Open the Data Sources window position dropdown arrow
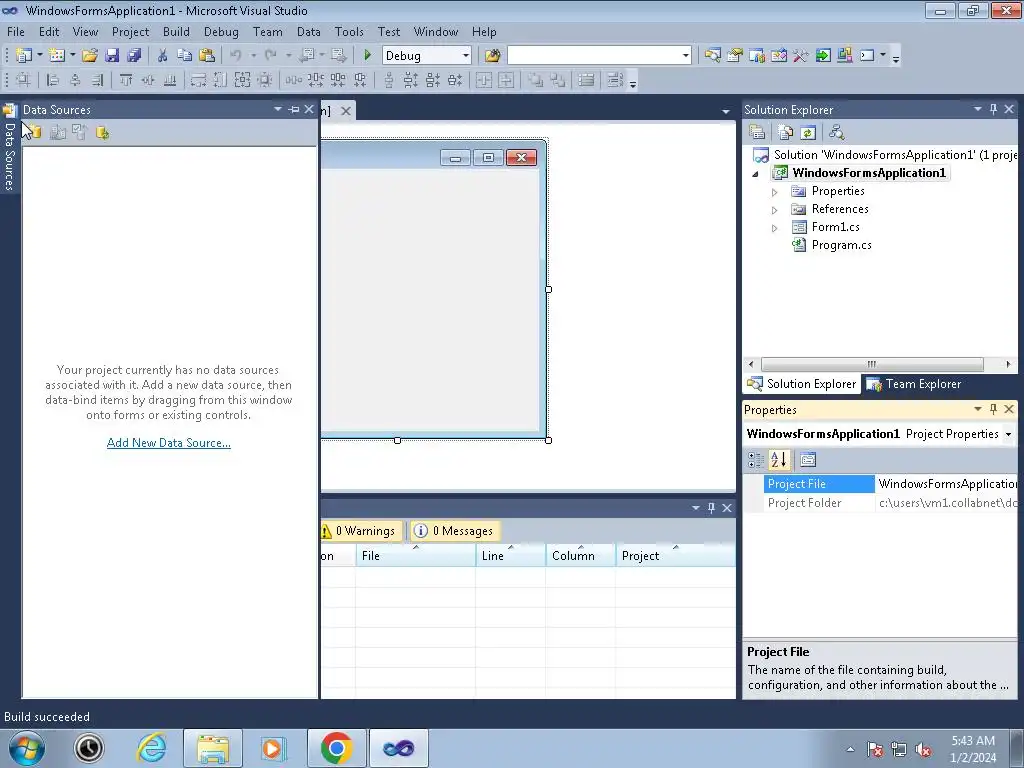Viewport: 1024px width, 768px height. (x=278, y=109)
